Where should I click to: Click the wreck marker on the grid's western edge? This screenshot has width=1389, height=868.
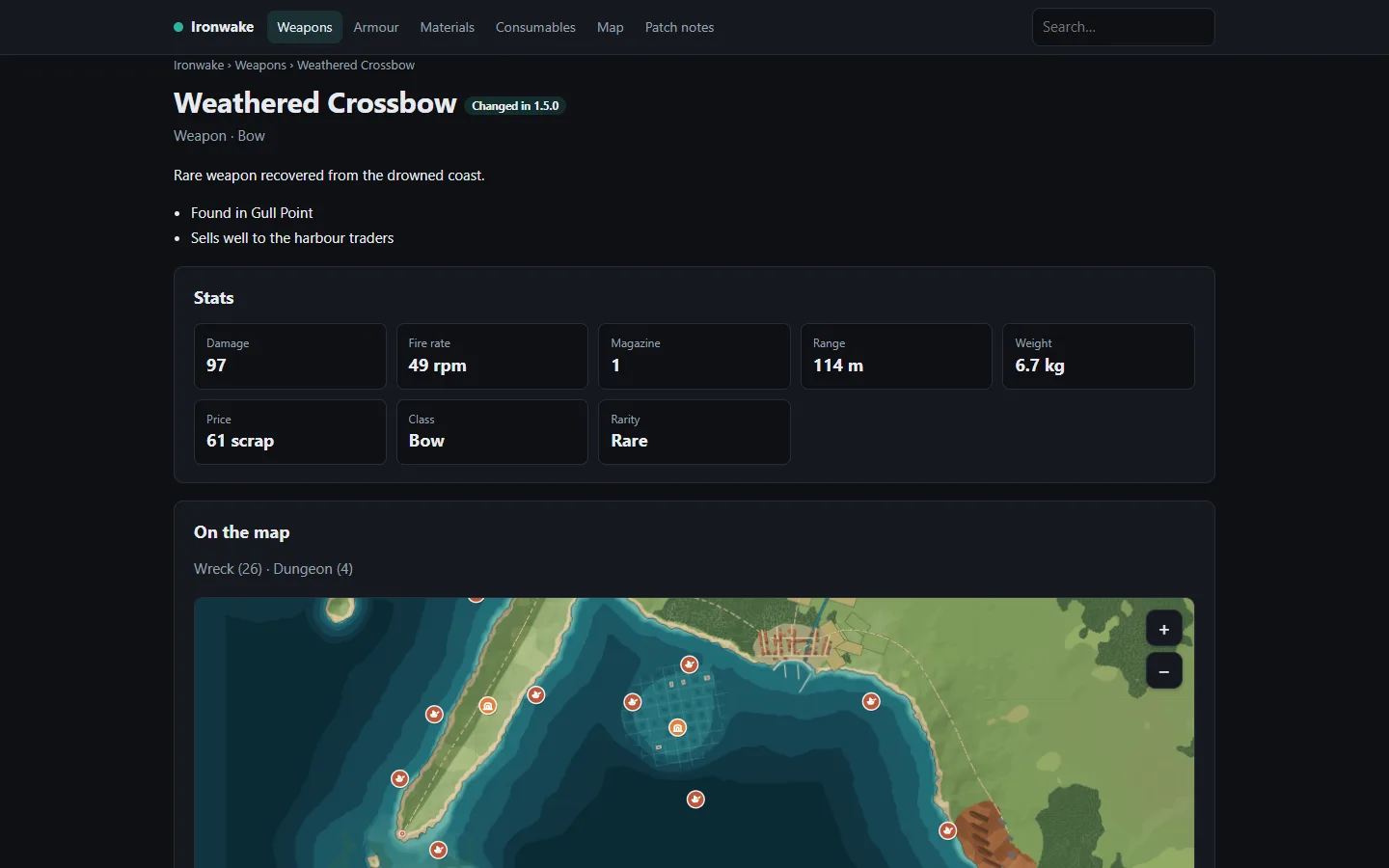[x=633, y=702]
